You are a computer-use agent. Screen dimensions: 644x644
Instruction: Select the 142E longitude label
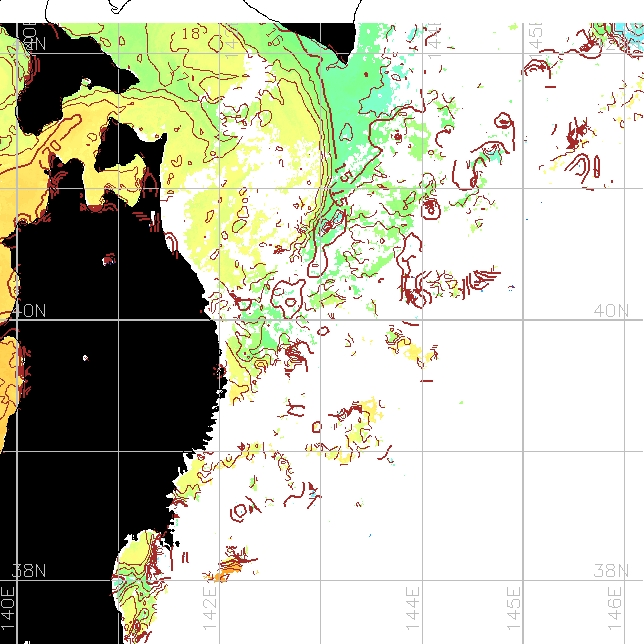[x=210, y=609]
